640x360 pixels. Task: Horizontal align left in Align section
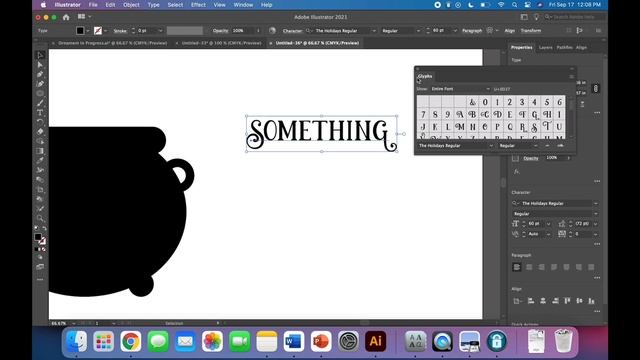pyautogui.click(x=531, y=301)
